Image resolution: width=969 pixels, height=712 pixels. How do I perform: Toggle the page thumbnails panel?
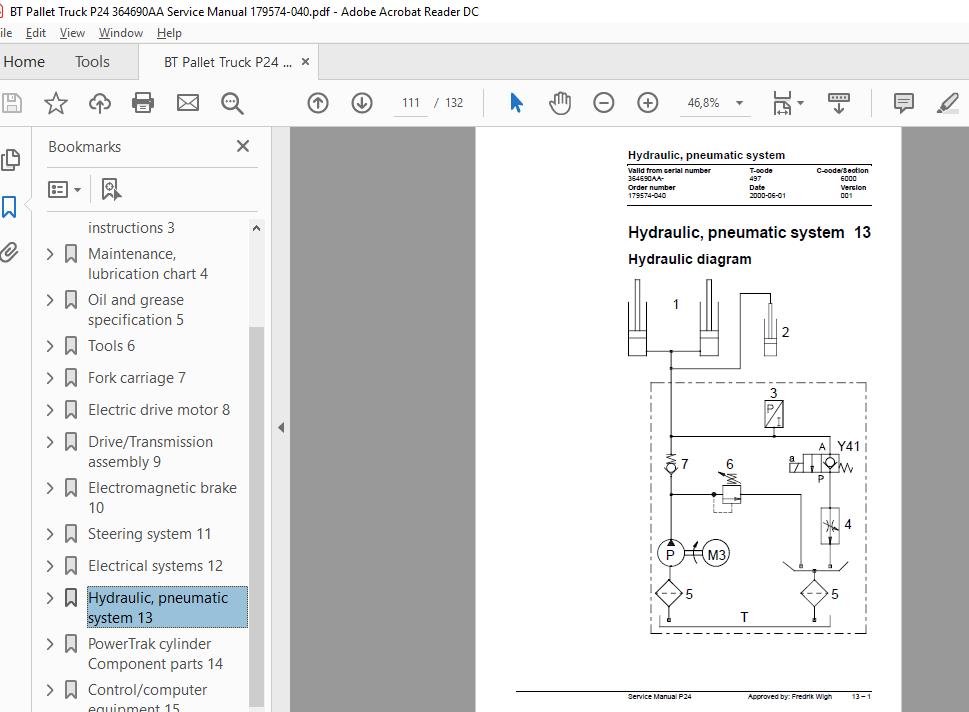click(11, 160)
